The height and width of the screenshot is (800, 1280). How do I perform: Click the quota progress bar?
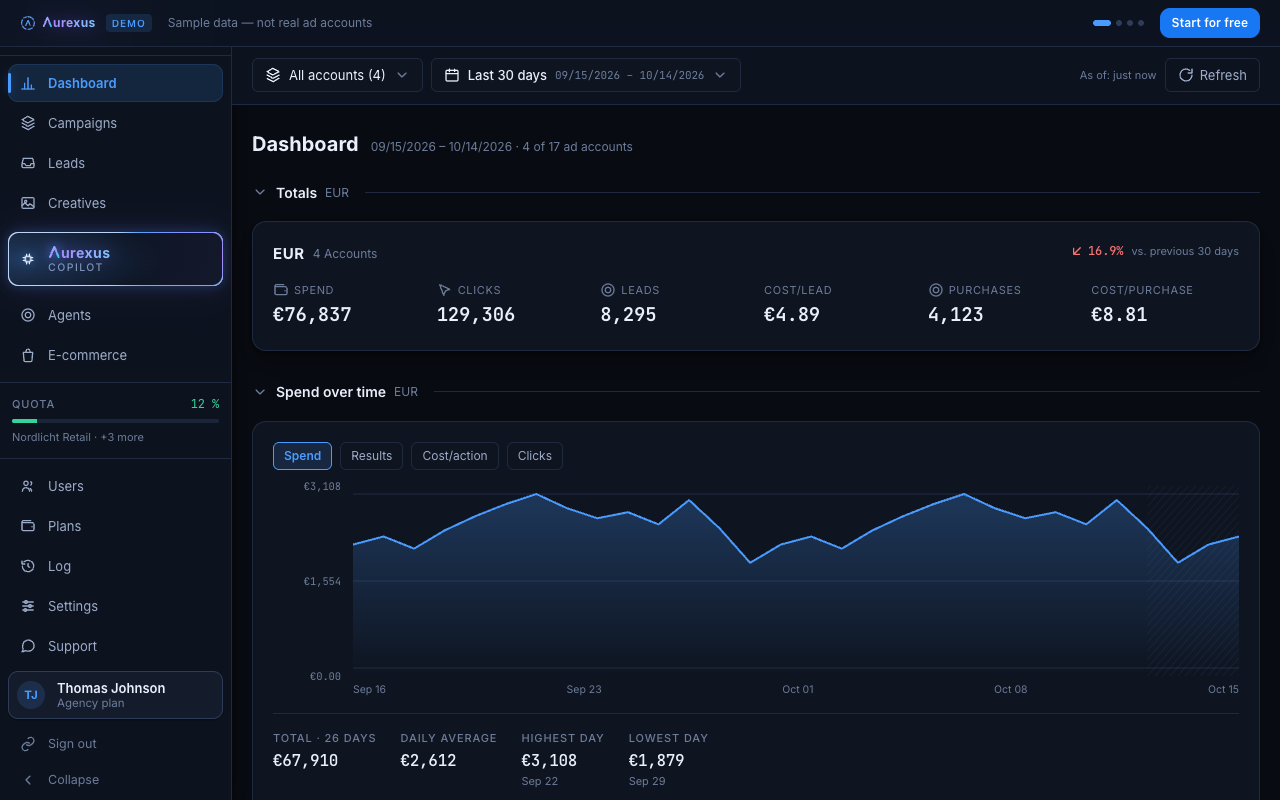pyautogui.click(x=115, y=421)
